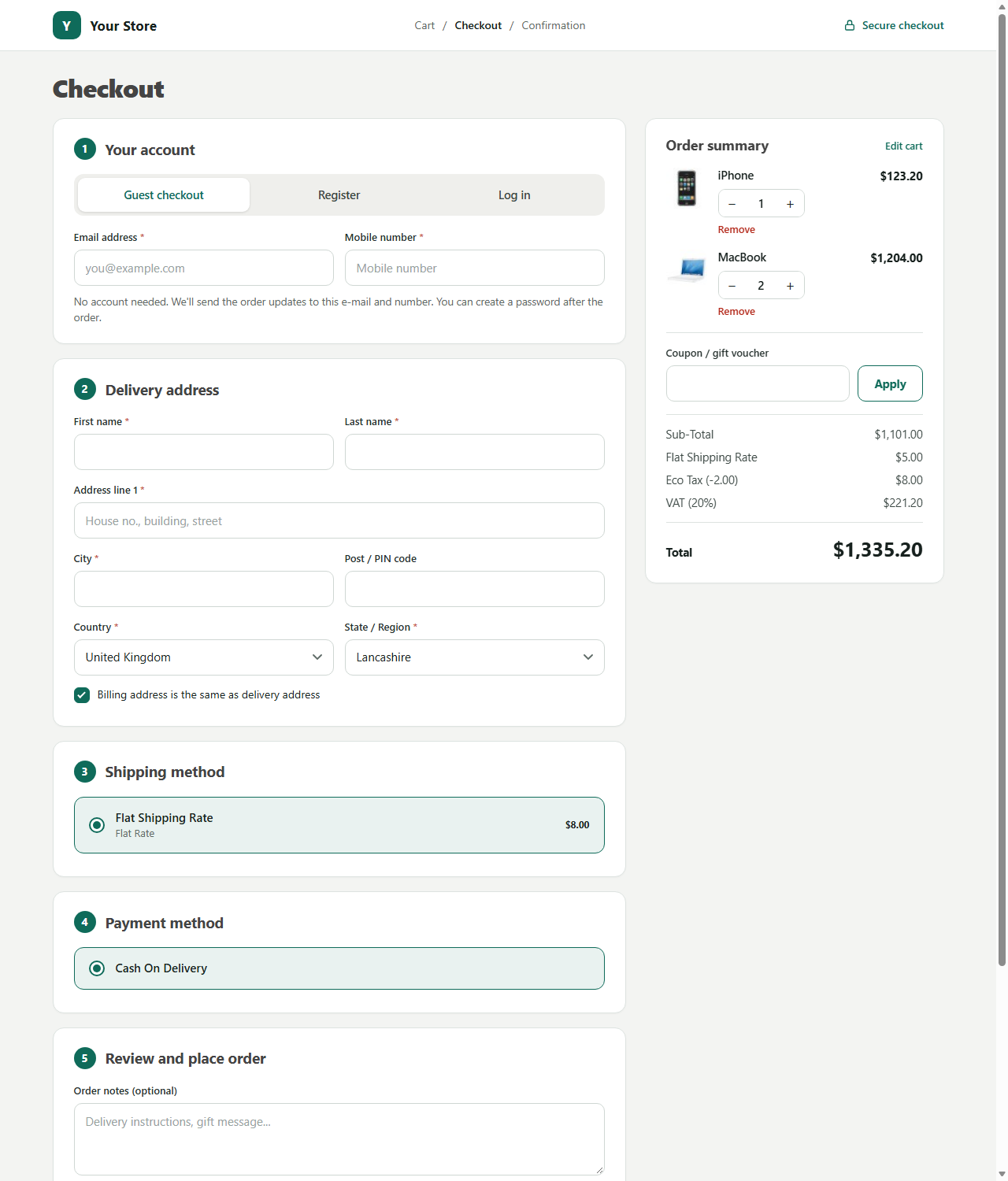Apply the coupon code

tap(890, 383)
